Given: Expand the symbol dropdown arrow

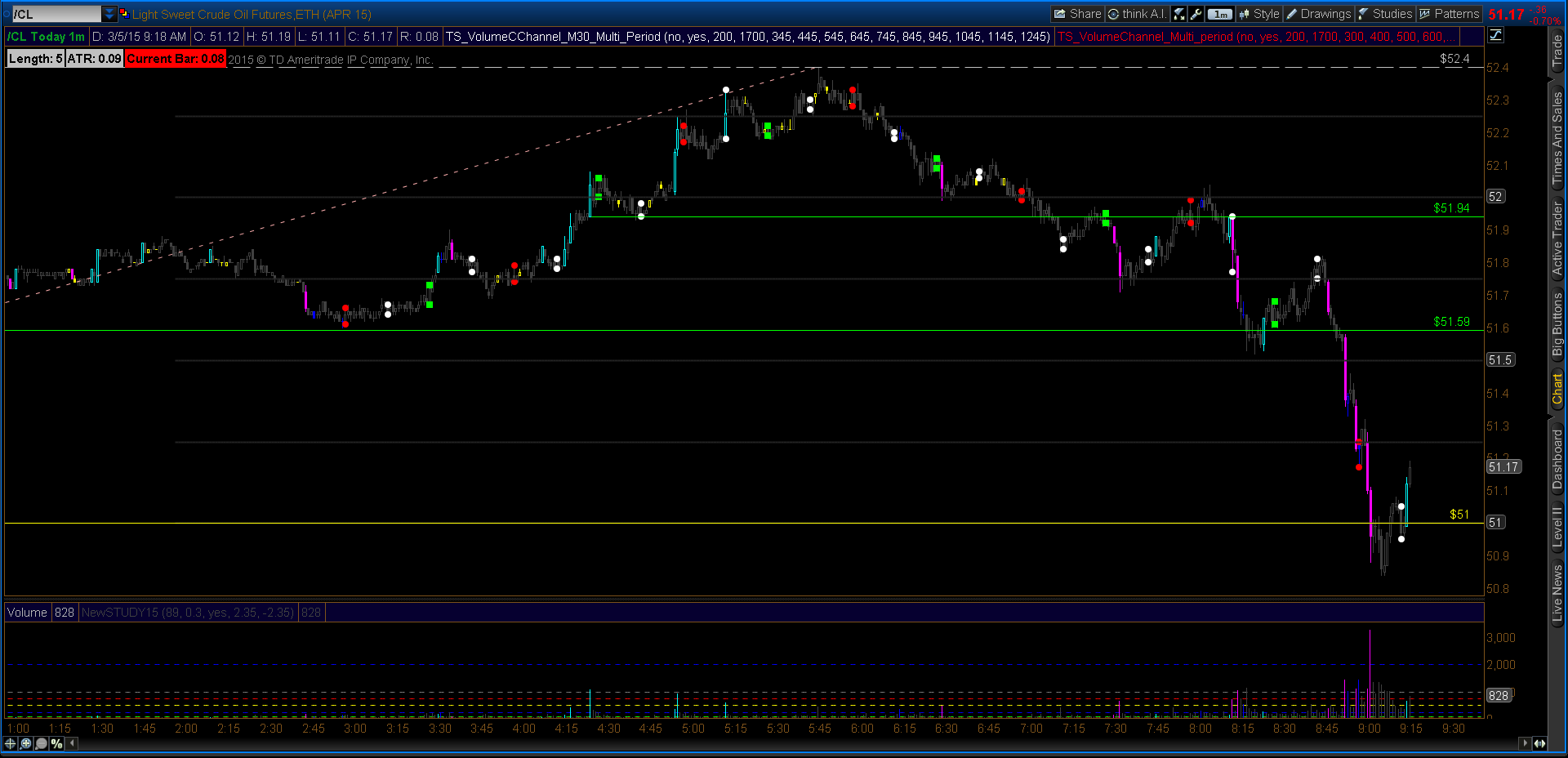Looking at the screenshot, I should [x=109, y=14].
